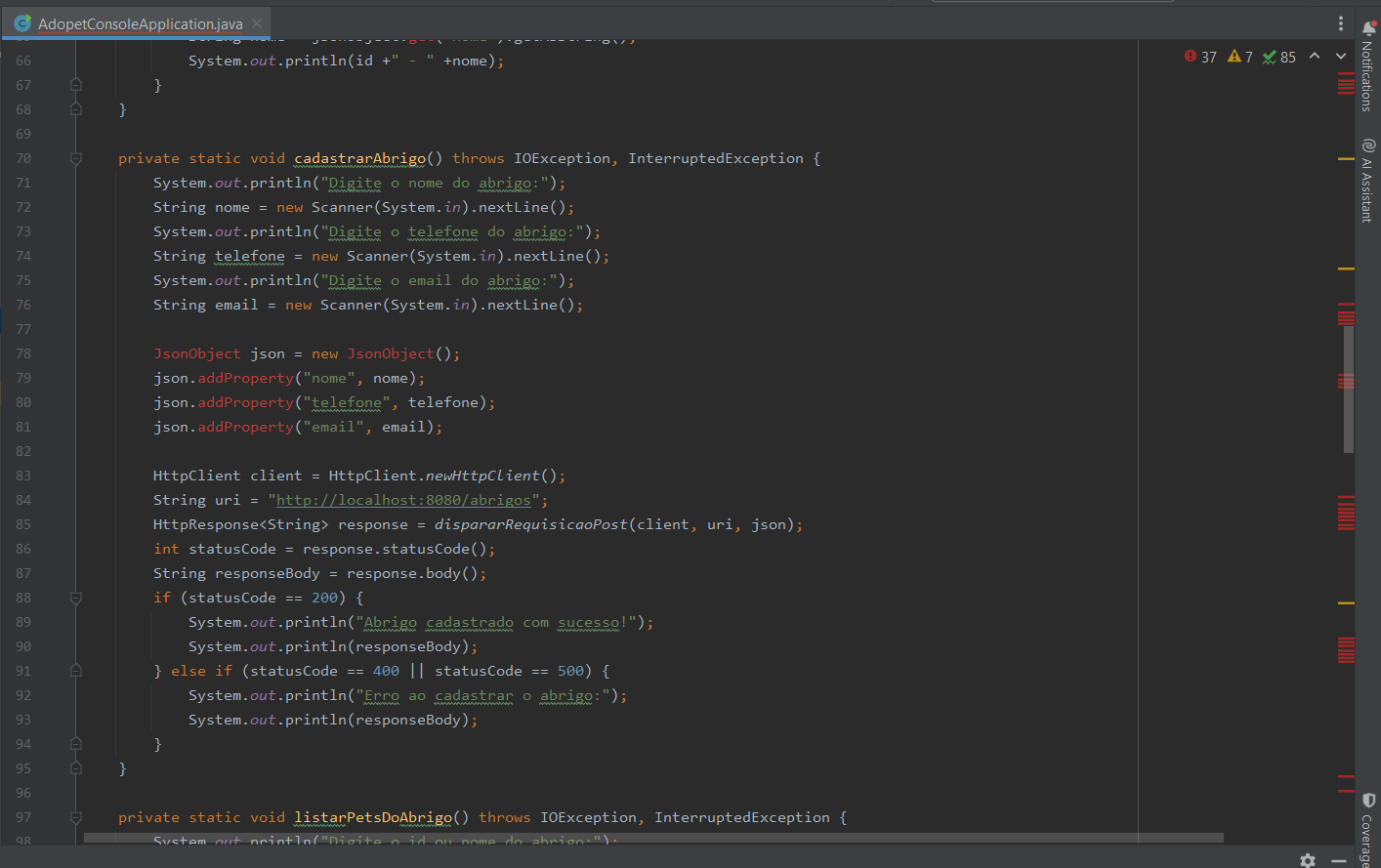Hide the bottom panel with the dash icon
The width and height of the screenshot is (1381, 868).
[x=1339, y=860]
